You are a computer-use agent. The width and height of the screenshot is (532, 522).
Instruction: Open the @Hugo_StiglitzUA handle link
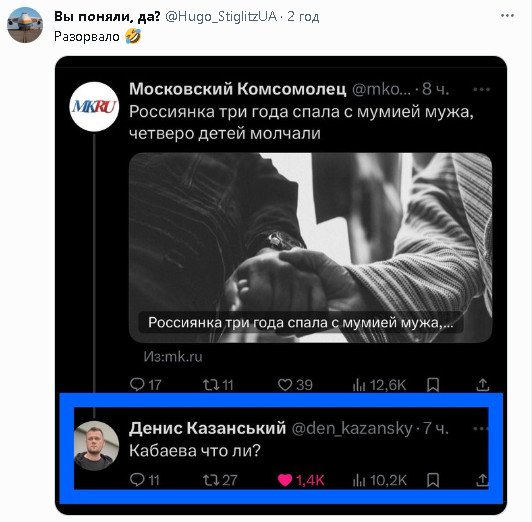pyautogui.click(x=221, y=16)
